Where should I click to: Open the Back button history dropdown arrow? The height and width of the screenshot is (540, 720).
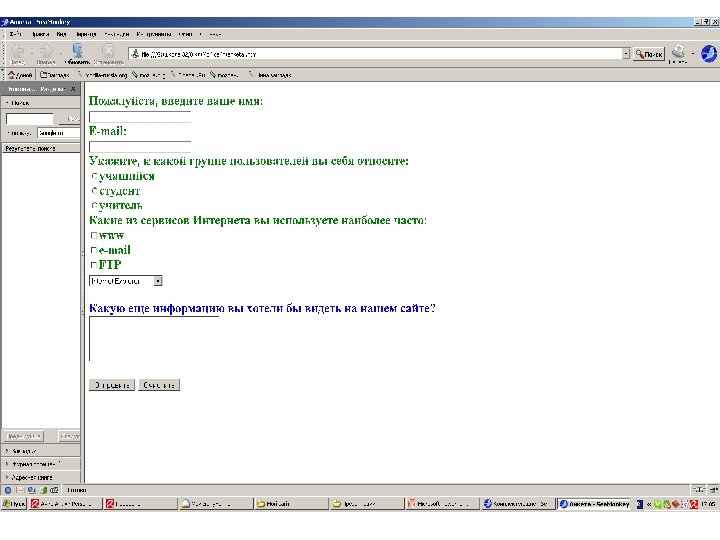click(x=32, y=52)
